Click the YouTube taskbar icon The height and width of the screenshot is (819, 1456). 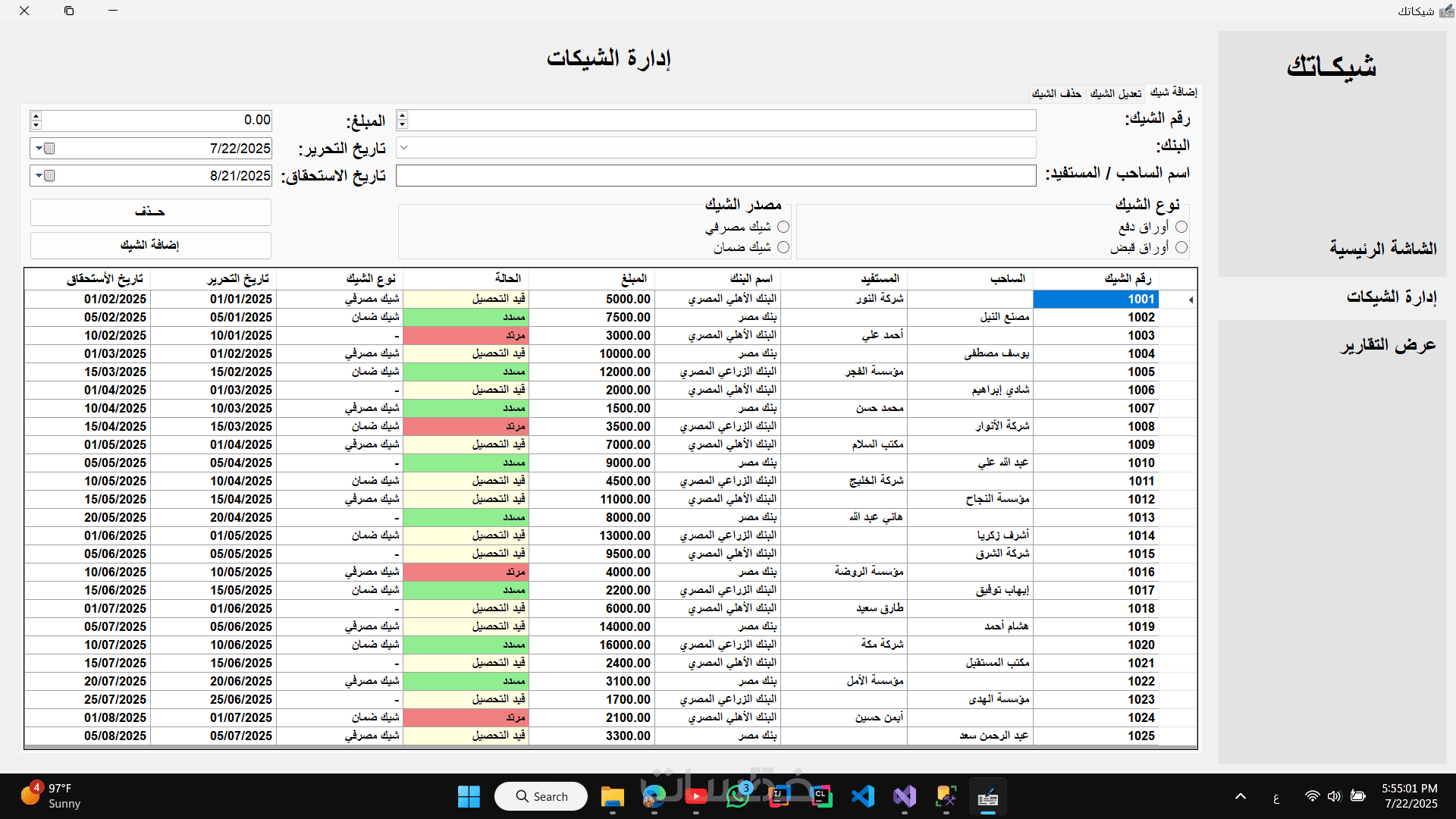point(695,797)
